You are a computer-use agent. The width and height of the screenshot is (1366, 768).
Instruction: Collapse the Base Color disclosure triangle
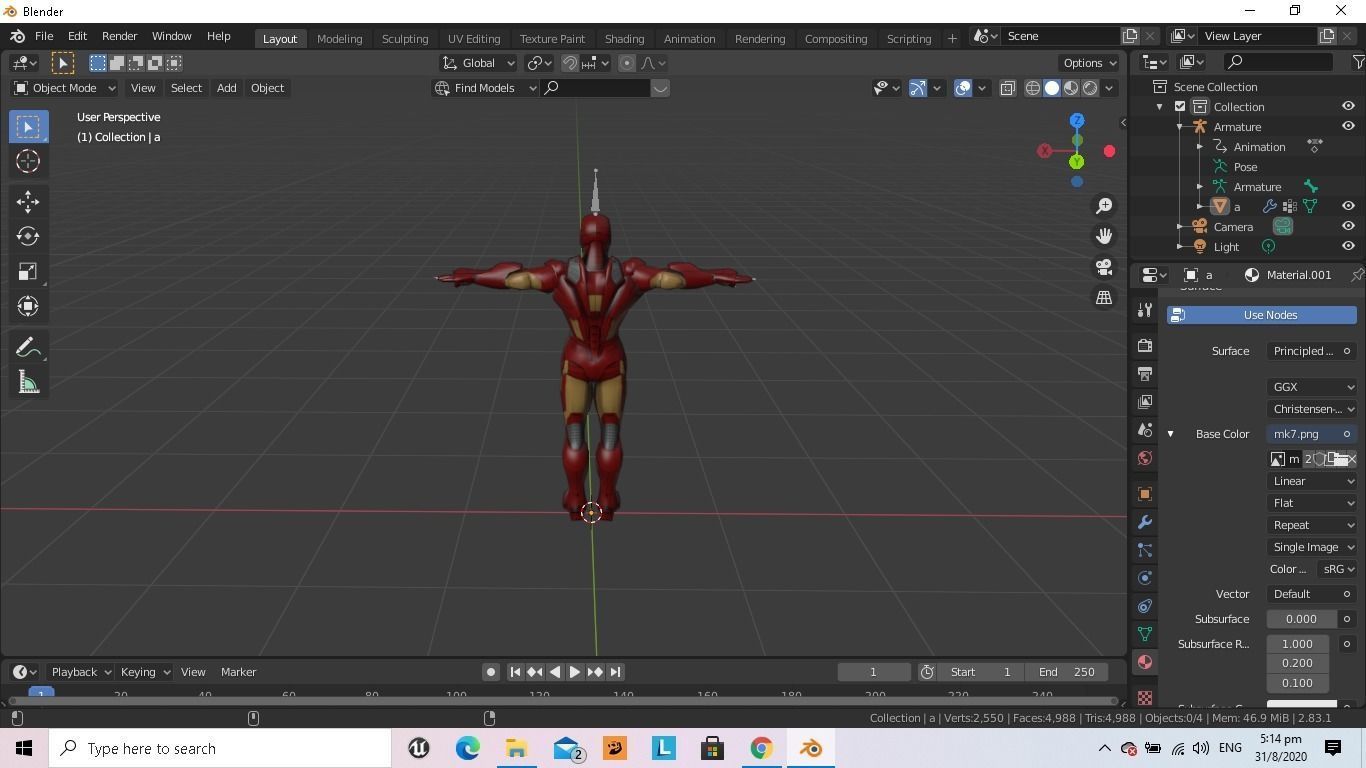[1170, 434]
